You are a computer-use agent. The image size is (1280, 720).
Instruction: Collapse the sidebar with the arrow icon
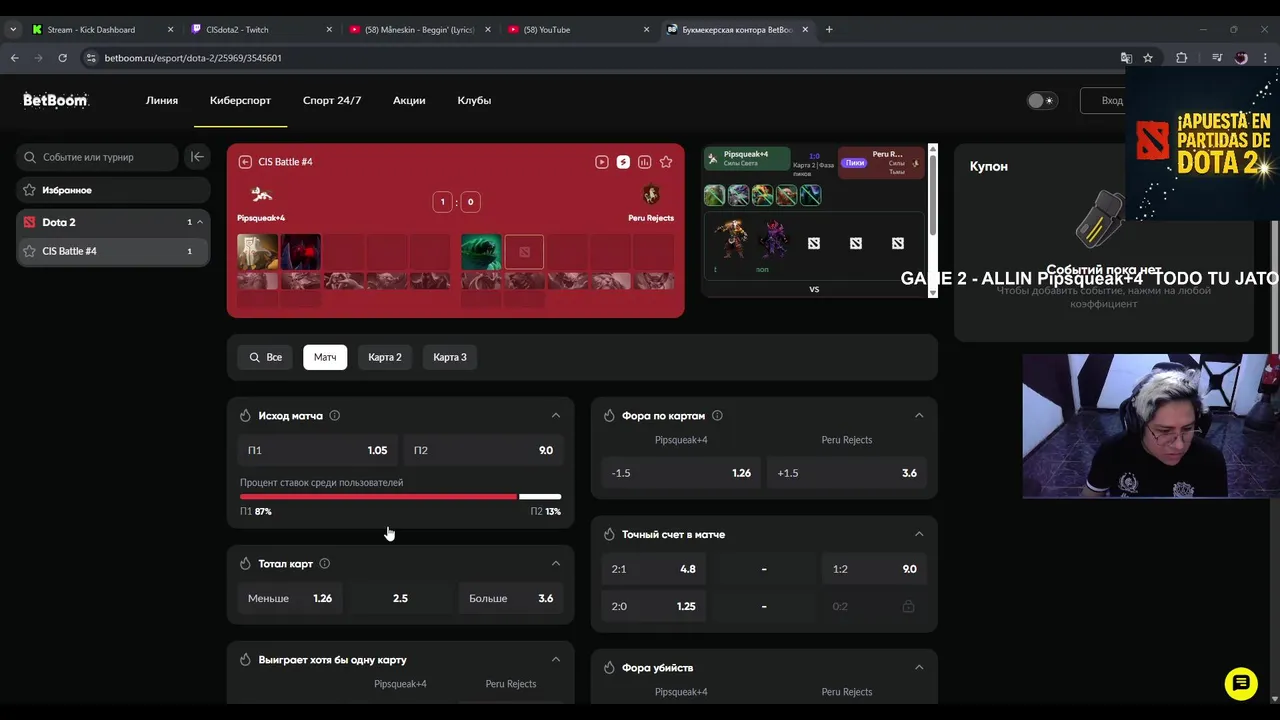[x=197, y=157]
